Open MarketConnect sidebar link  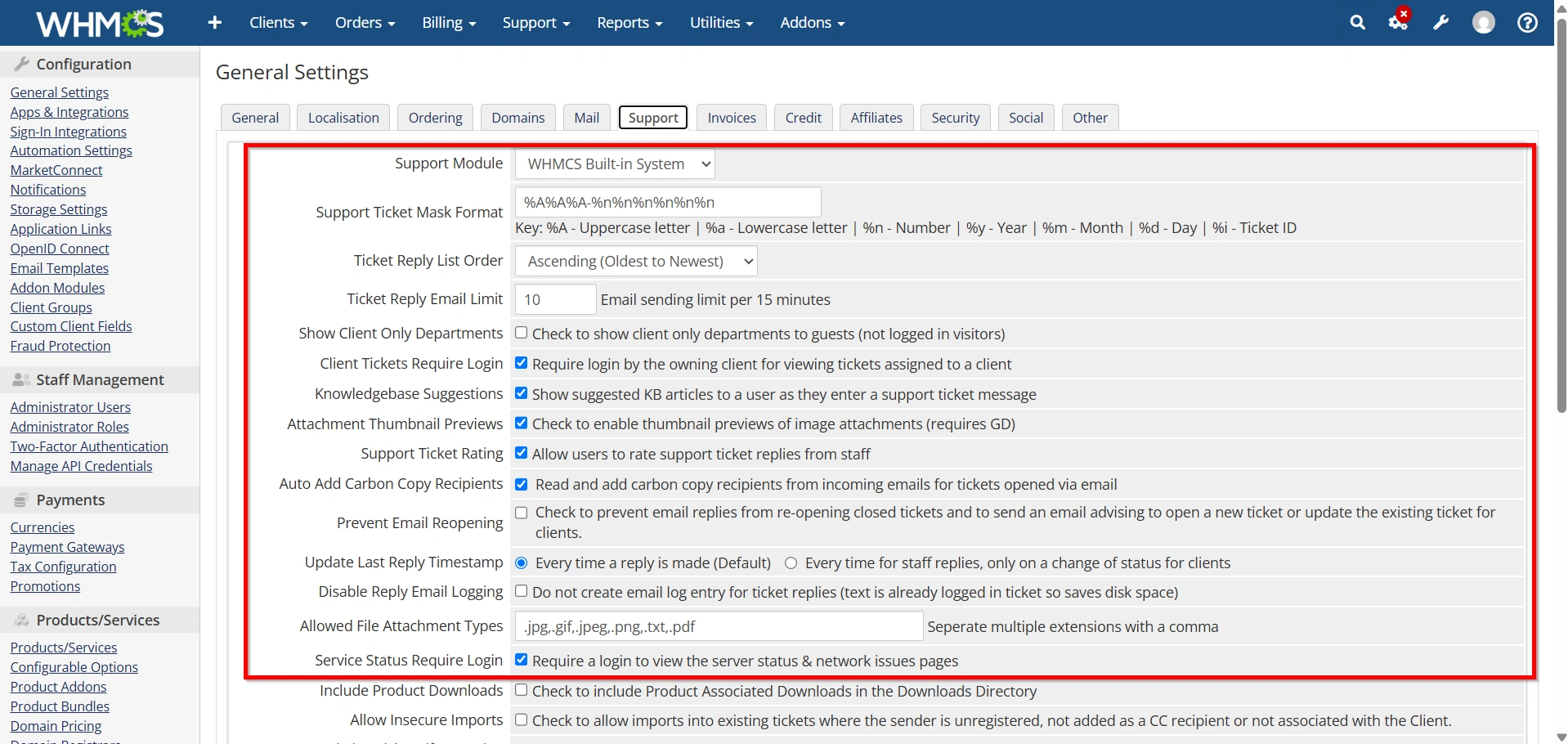56,170
